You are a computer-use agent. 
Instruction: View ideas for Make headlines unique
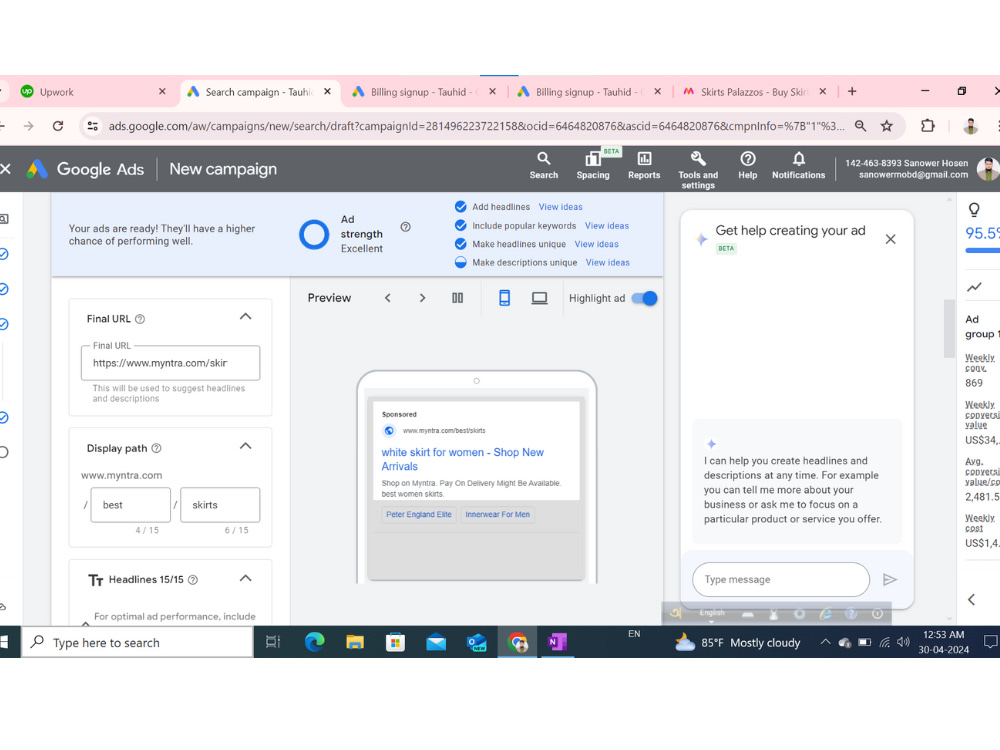(596, 244)
